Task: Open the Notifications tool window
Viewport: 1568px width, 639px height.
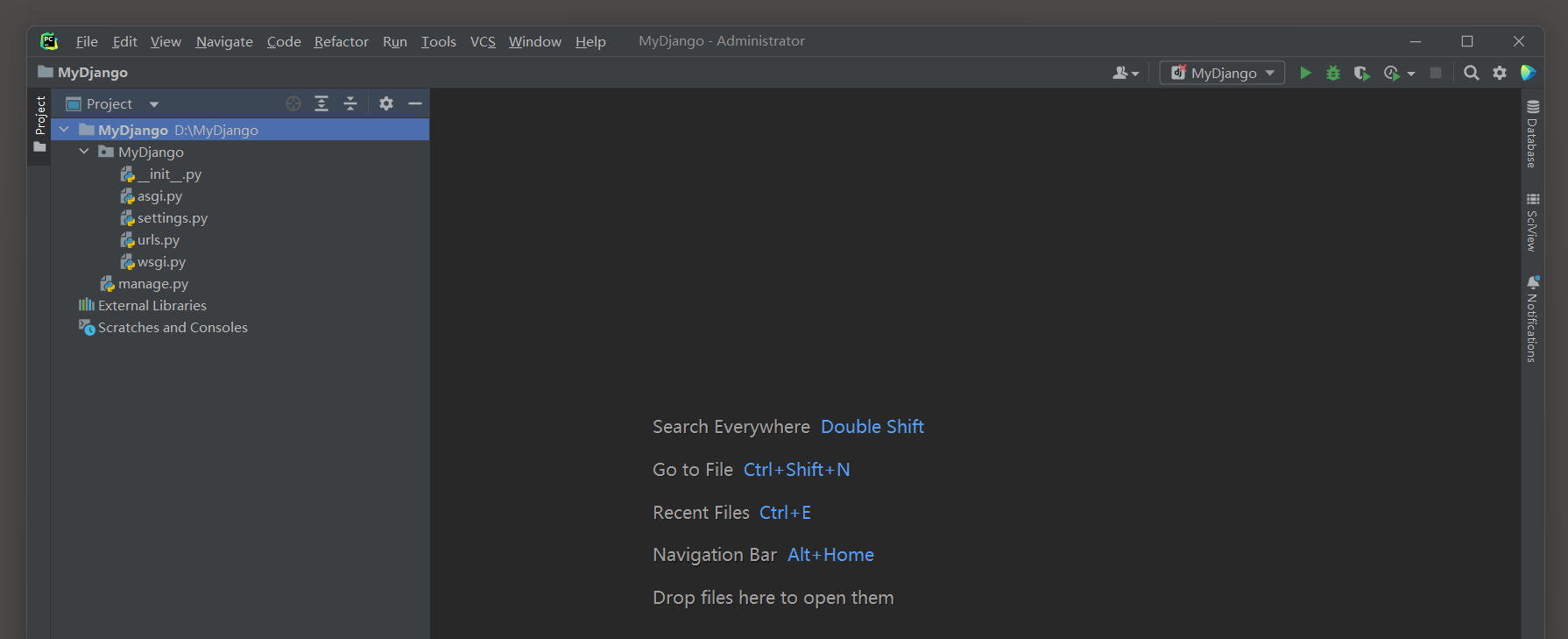Action: [x=1532, y=318]
